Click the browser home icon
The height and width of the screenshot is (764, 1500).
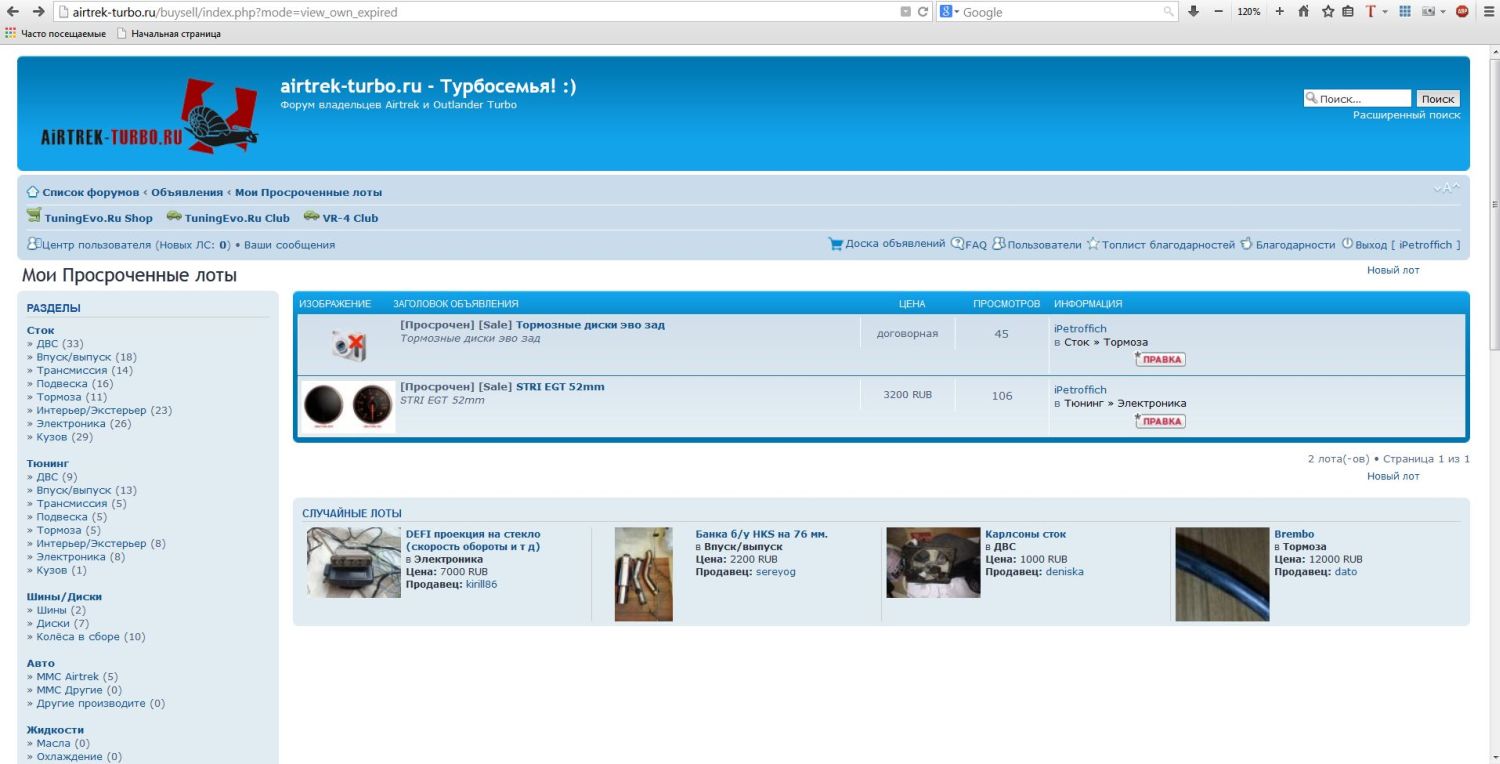(x=1303, y=12)
